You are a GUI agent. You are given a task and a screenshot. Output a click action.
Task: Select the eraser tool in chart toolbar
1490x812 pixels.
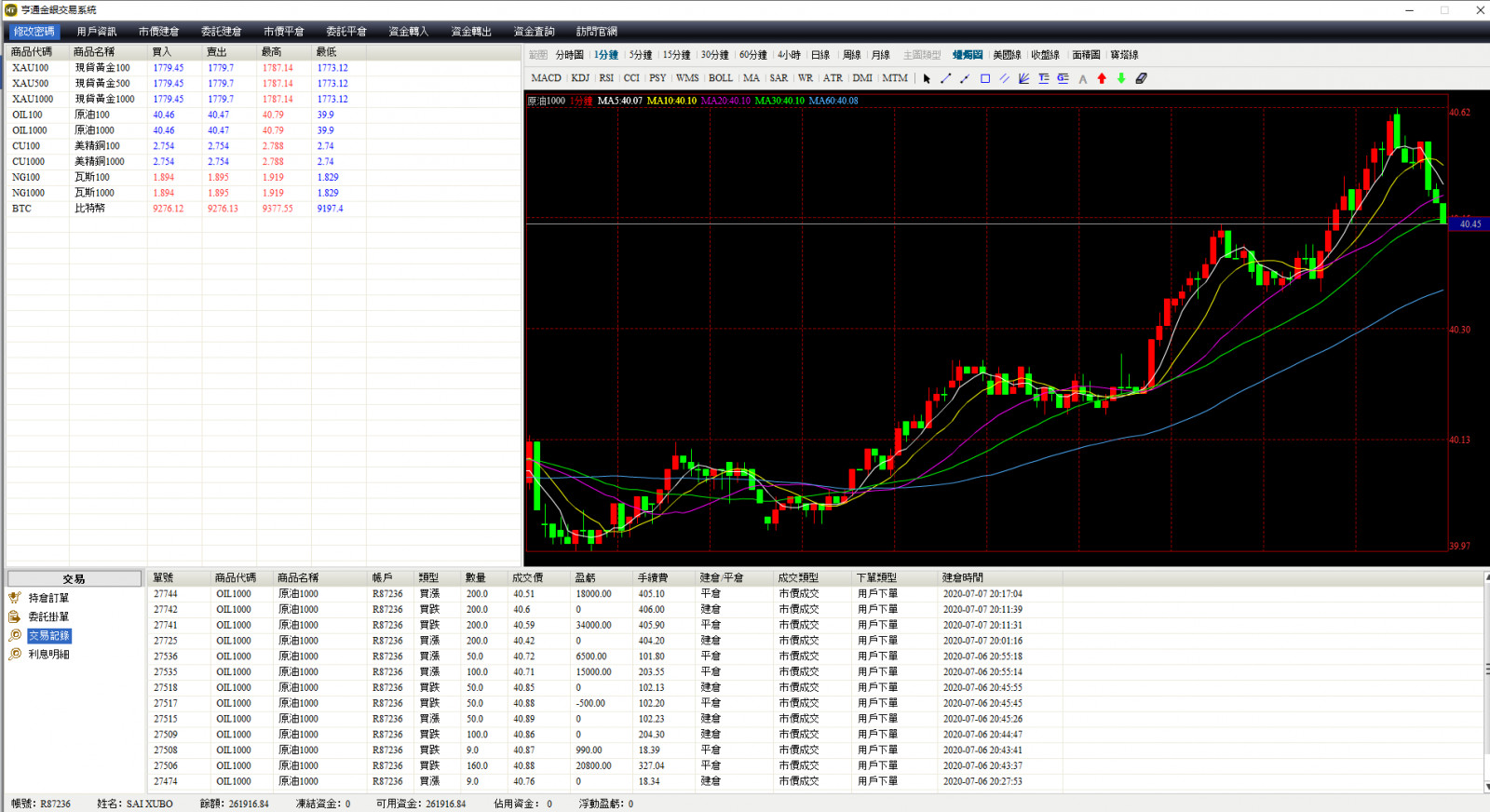tap(1141, 79)
